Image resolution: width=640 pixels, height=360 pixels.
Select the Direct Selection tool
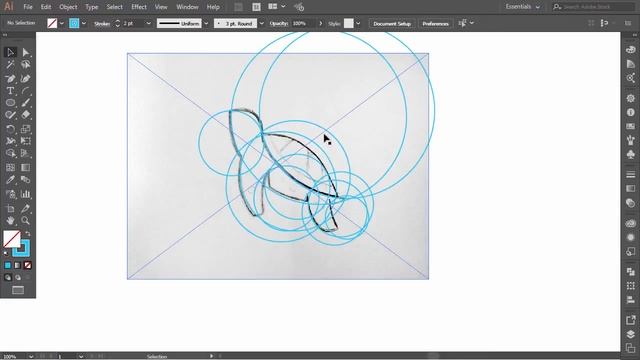pos(25,52)
